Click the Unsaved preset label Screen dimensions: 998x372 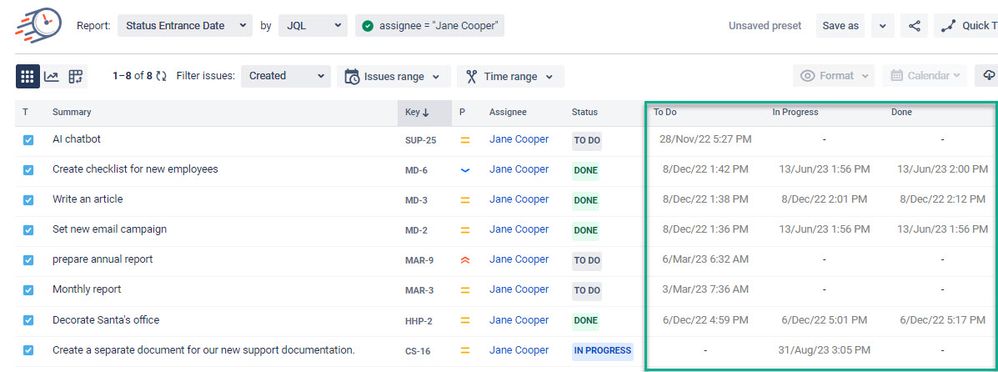point(764,26)
